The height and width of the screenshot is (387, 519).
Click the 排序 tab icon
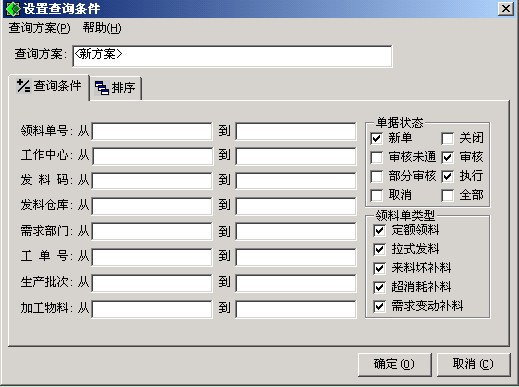click(101, 88)
